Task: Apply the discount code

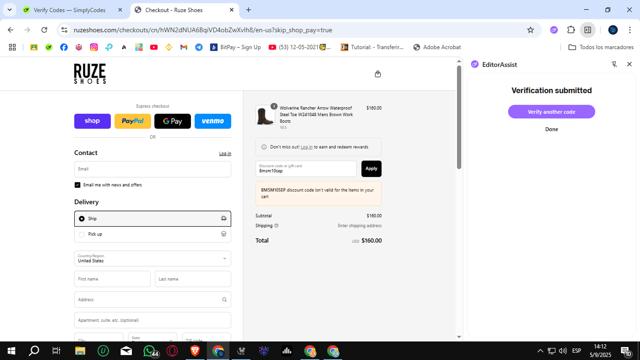Action: coord(371,169)
